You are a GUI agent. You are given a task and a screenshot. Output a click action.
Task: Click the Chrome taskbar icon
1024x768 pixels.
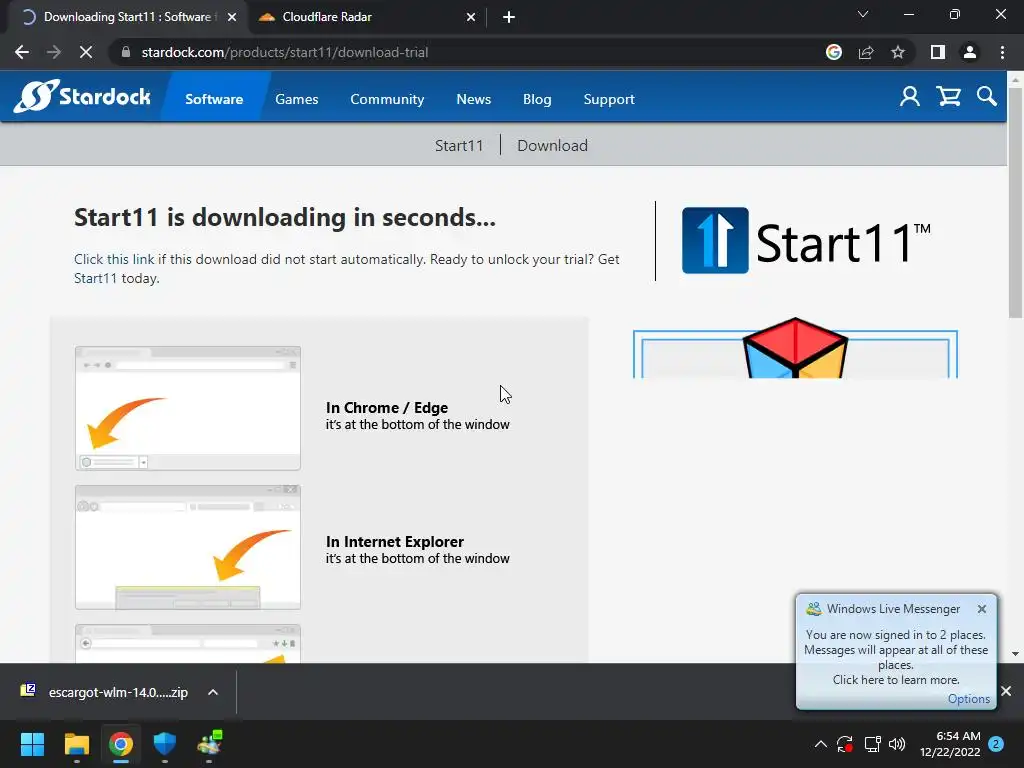tap(121, 744)
